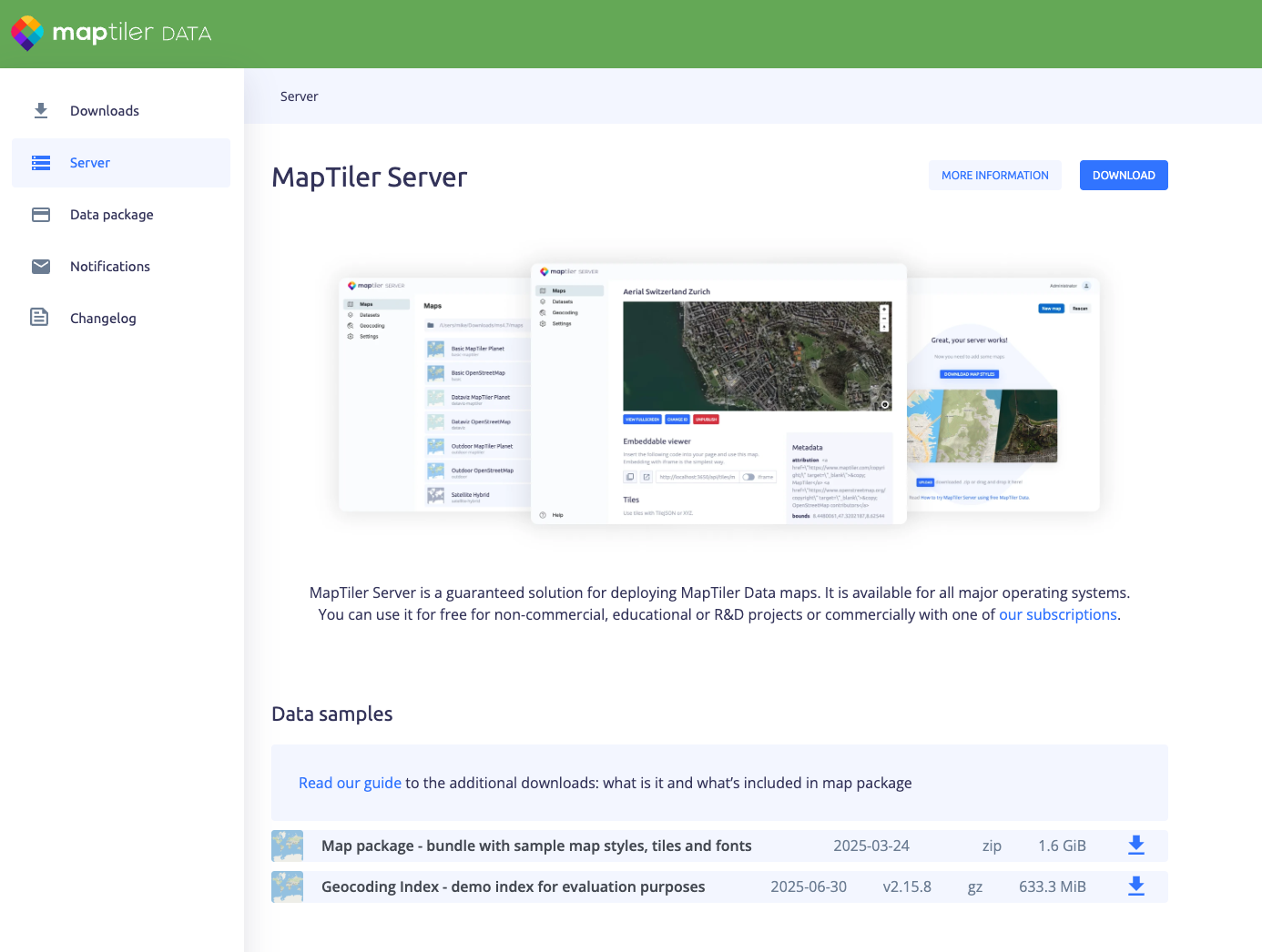Go to Data package page
The height and width of the screenshot is (952, 1262).
(121, 215)
